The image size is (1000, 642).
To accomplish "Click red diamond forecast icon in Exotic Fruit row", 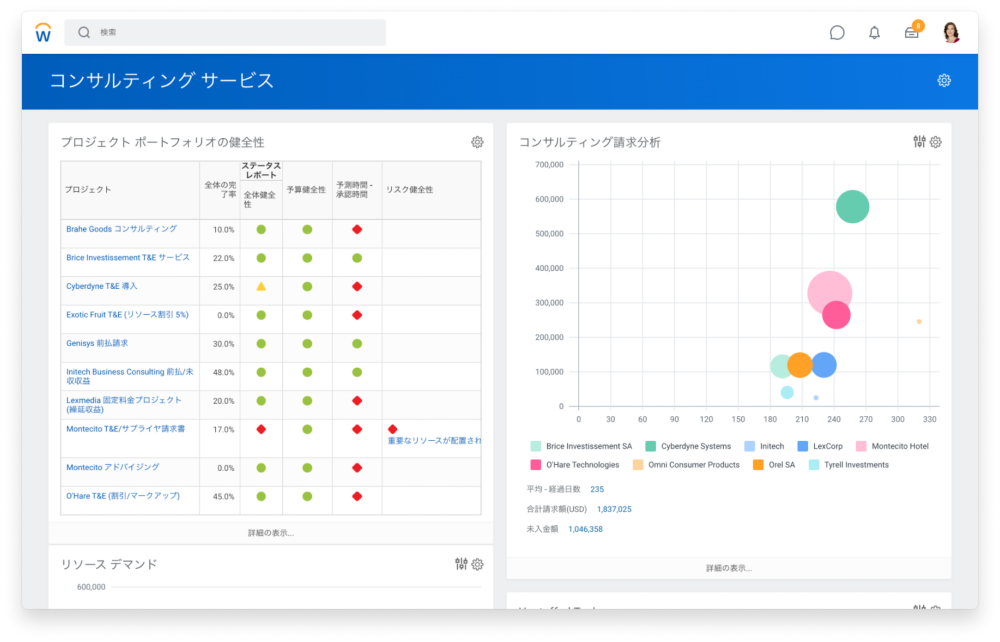I will (x=357, y=315).
